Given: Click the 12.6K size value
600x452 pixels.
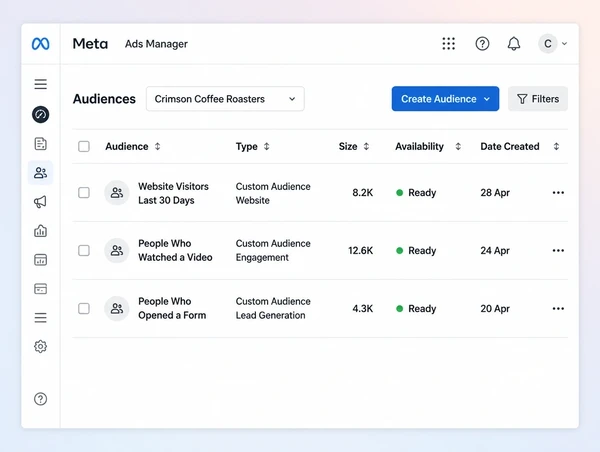Looking at the screenshot, I should click(x=360, y=250).
